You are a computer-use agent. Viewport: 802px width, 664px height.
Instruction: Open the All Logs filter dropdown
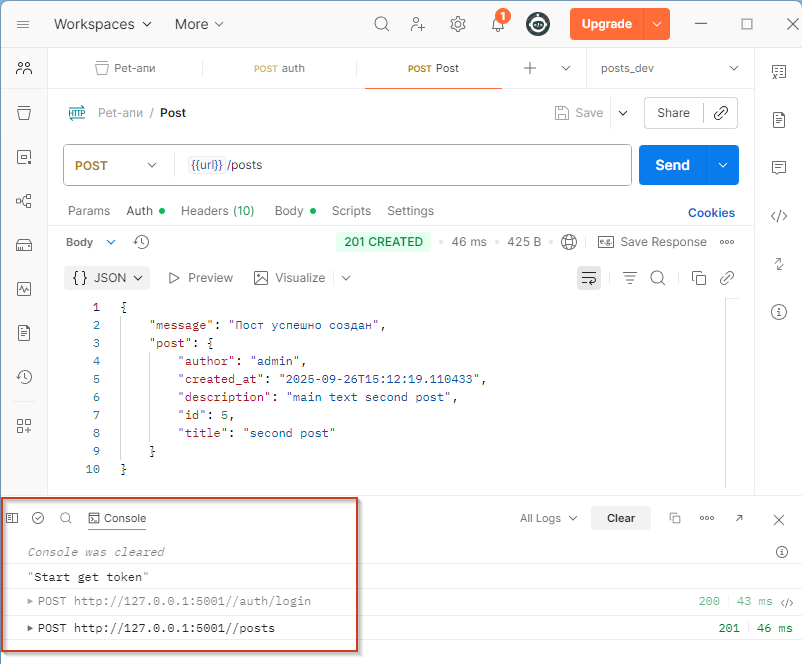click(x=549, y=518)
